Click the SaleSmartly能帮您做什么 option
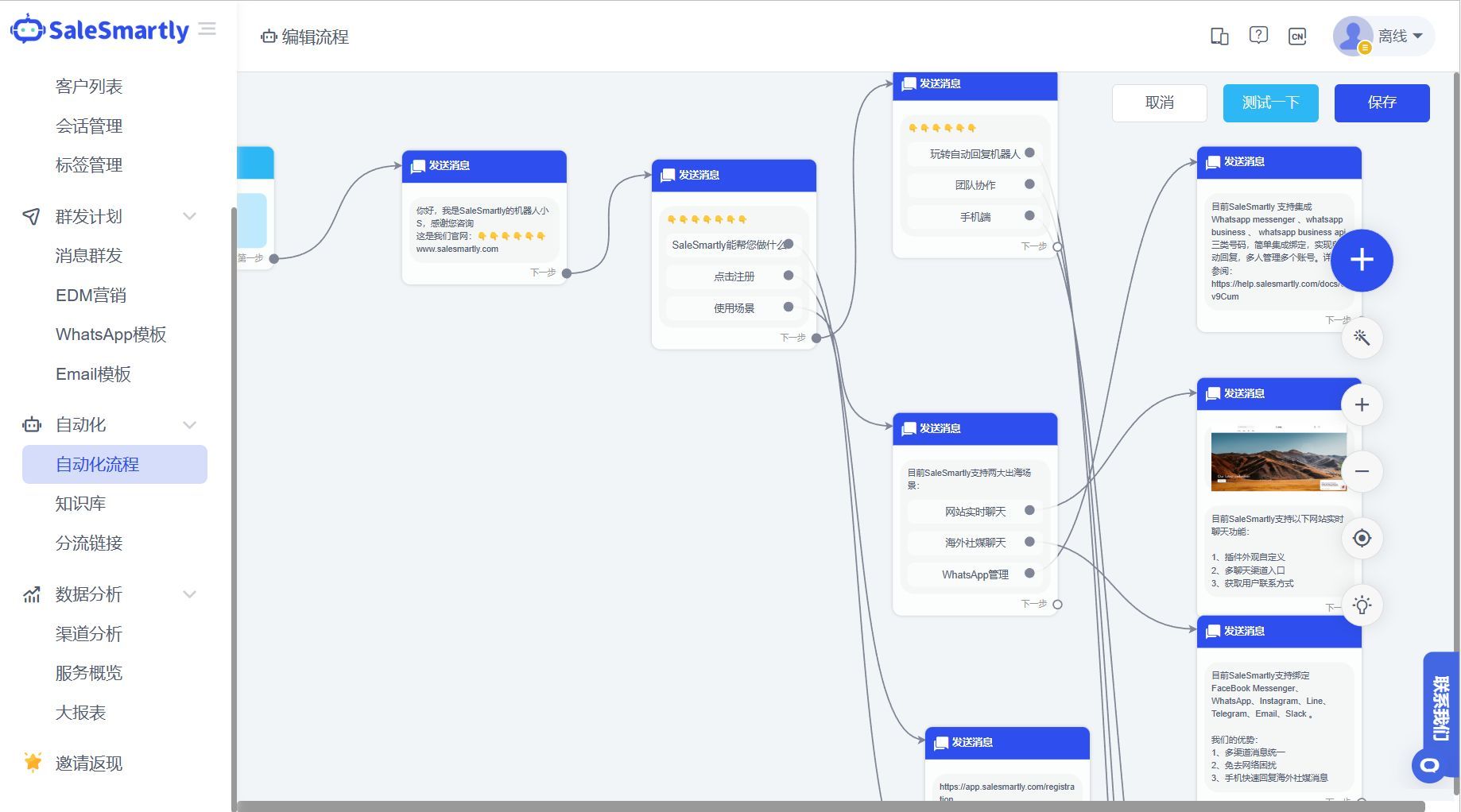 point(734,245)
